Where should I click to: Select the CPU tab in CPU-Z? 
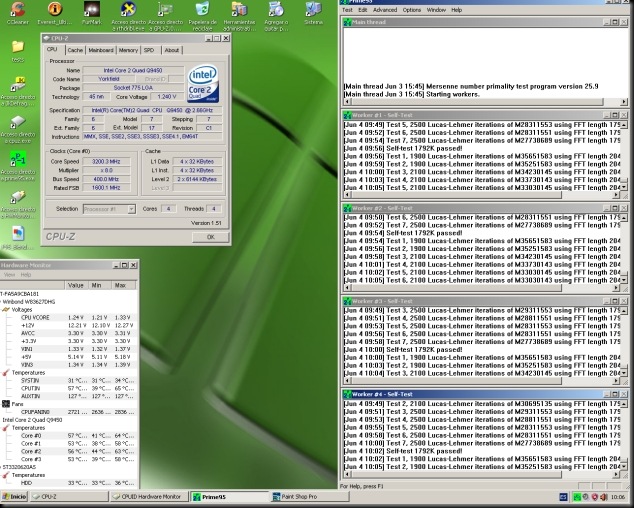53,49
